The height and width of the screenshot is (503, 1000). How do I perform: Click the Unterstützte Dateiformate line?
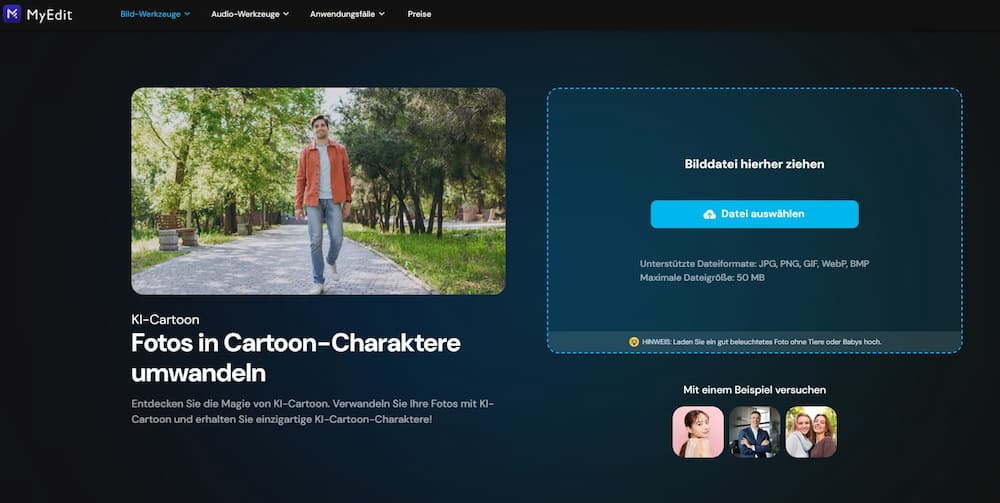point(754,263)
